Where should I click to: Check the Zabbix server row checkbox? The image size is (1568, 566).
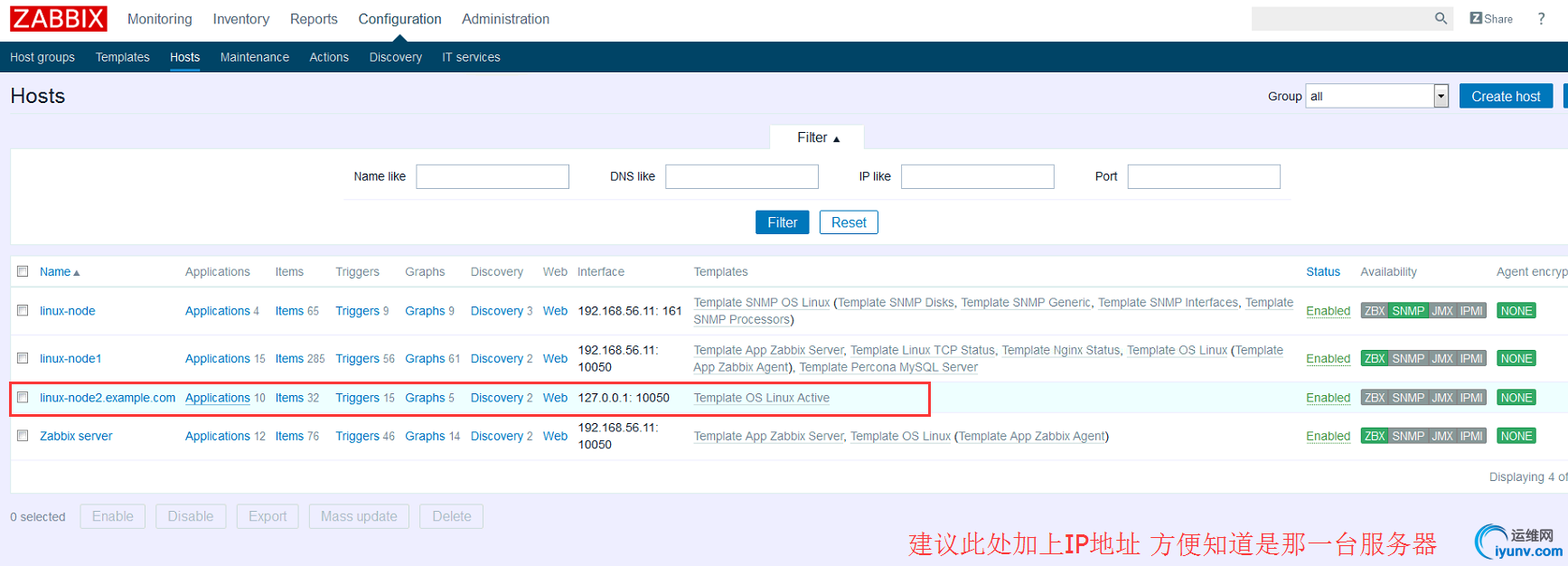(23, 435)
